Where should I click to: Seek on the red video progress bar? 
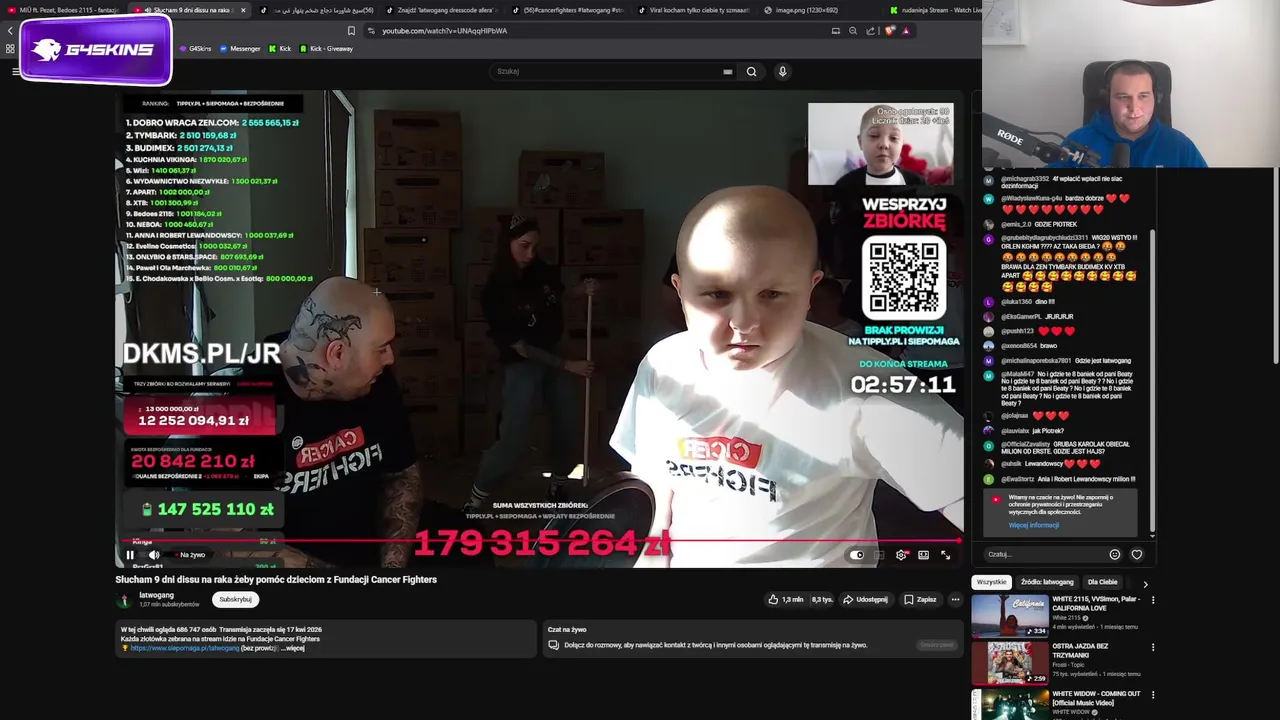click(x=539, y=541)
